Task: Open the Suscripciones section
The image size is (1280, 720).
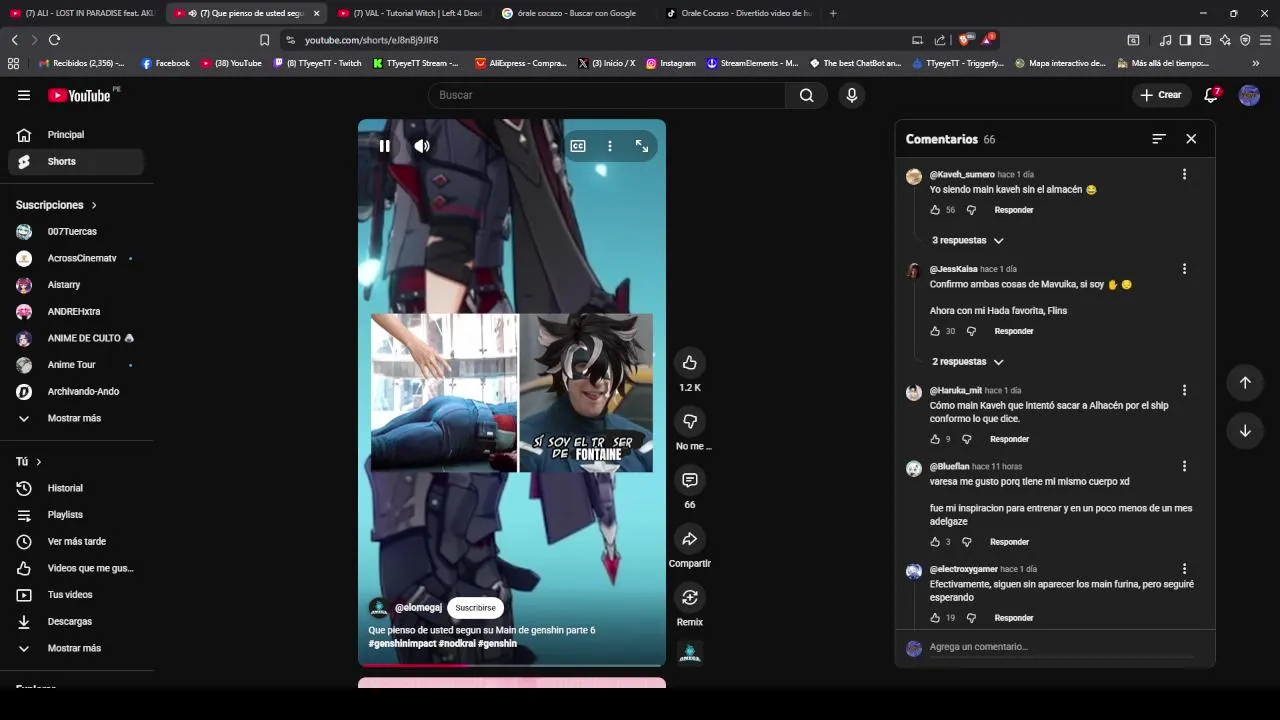Action: (56, 205)
